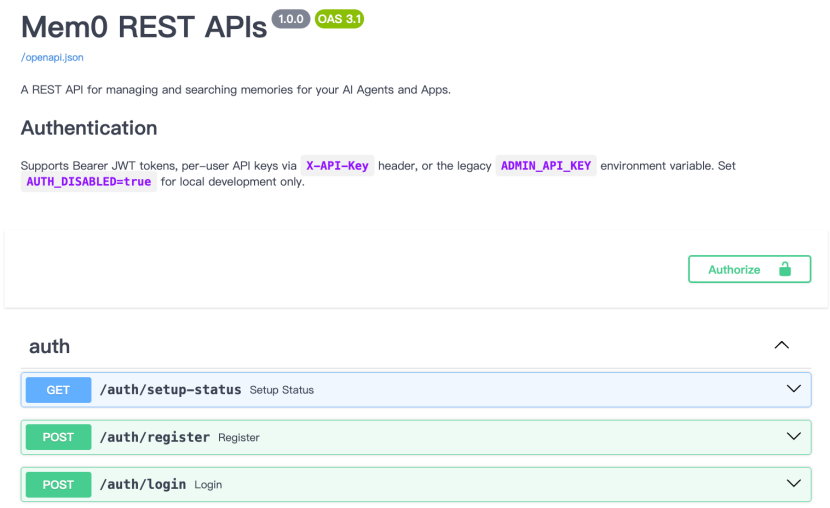The image size is (830, 508).
Task: Click the GET method badge for setup-status
Action: [58, 390]
